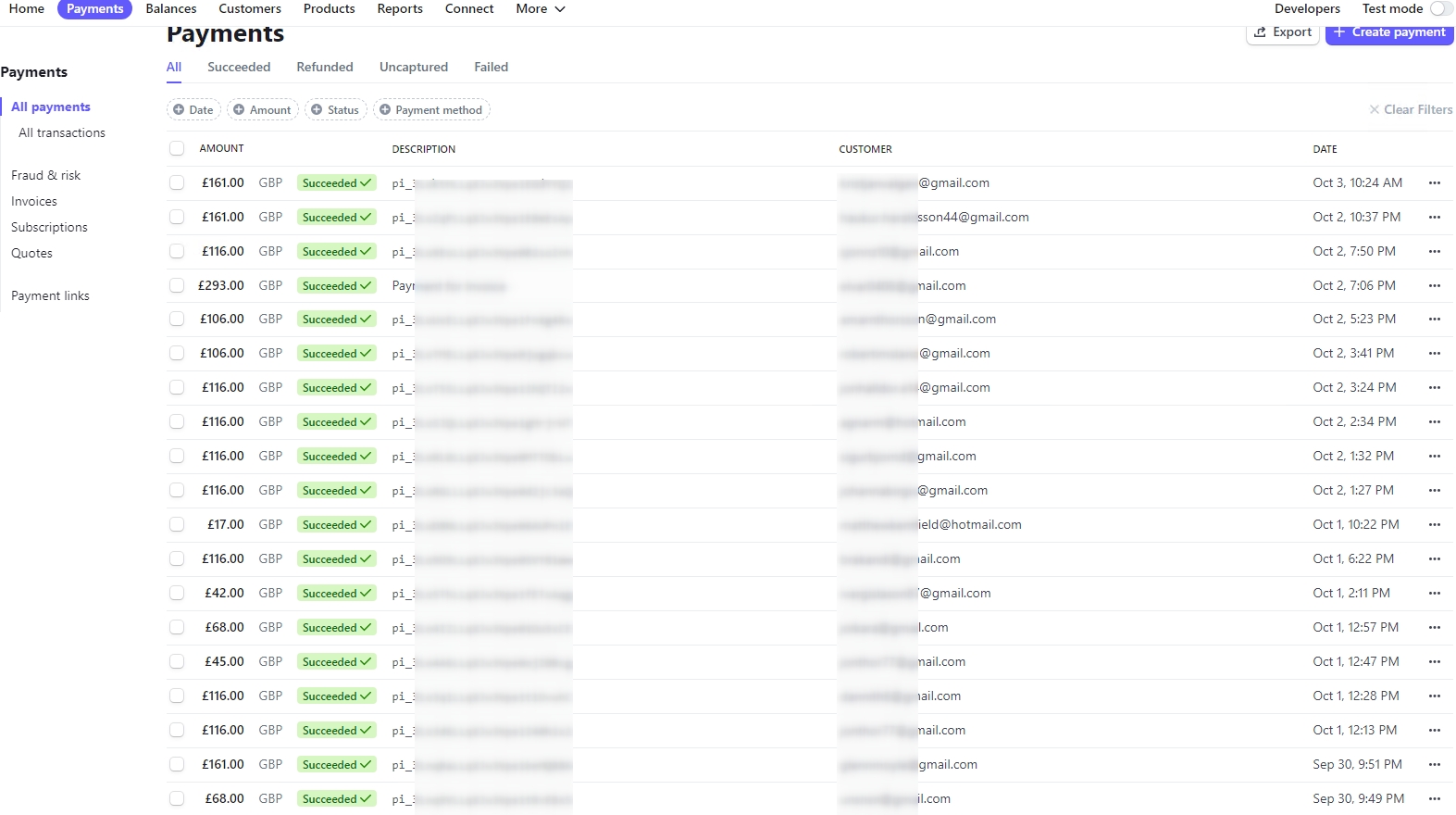Open the three-dot menu for Oct 3, 10:24 AM payment
The image size is (1456, 815).
pos(1434,183)
